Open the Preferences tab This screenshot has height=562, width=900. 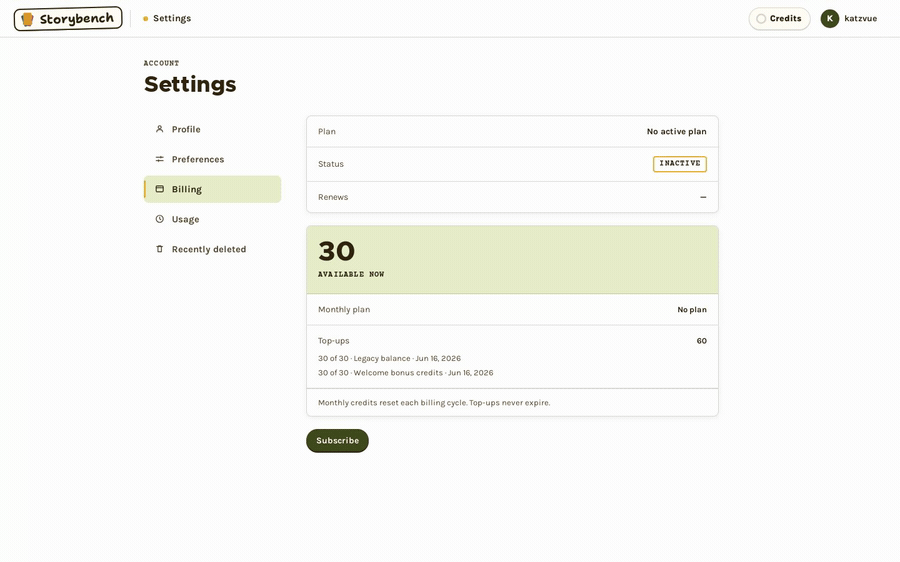click(212, 159)
